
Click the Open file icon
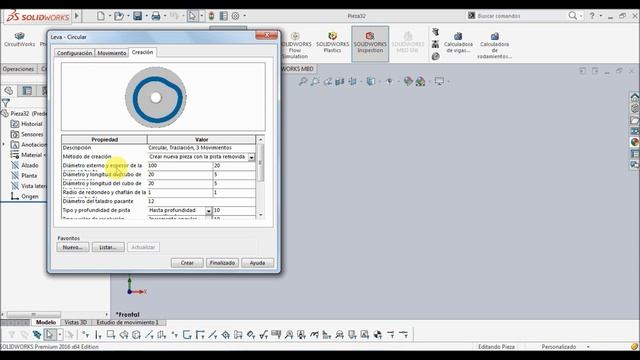(x=119, y=16)
